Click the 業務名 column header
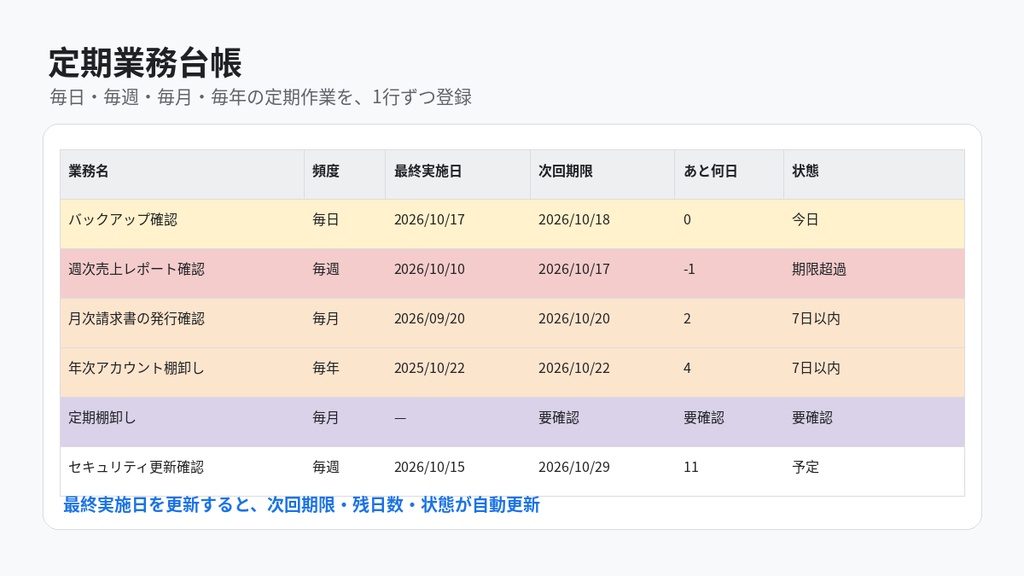 182,174
